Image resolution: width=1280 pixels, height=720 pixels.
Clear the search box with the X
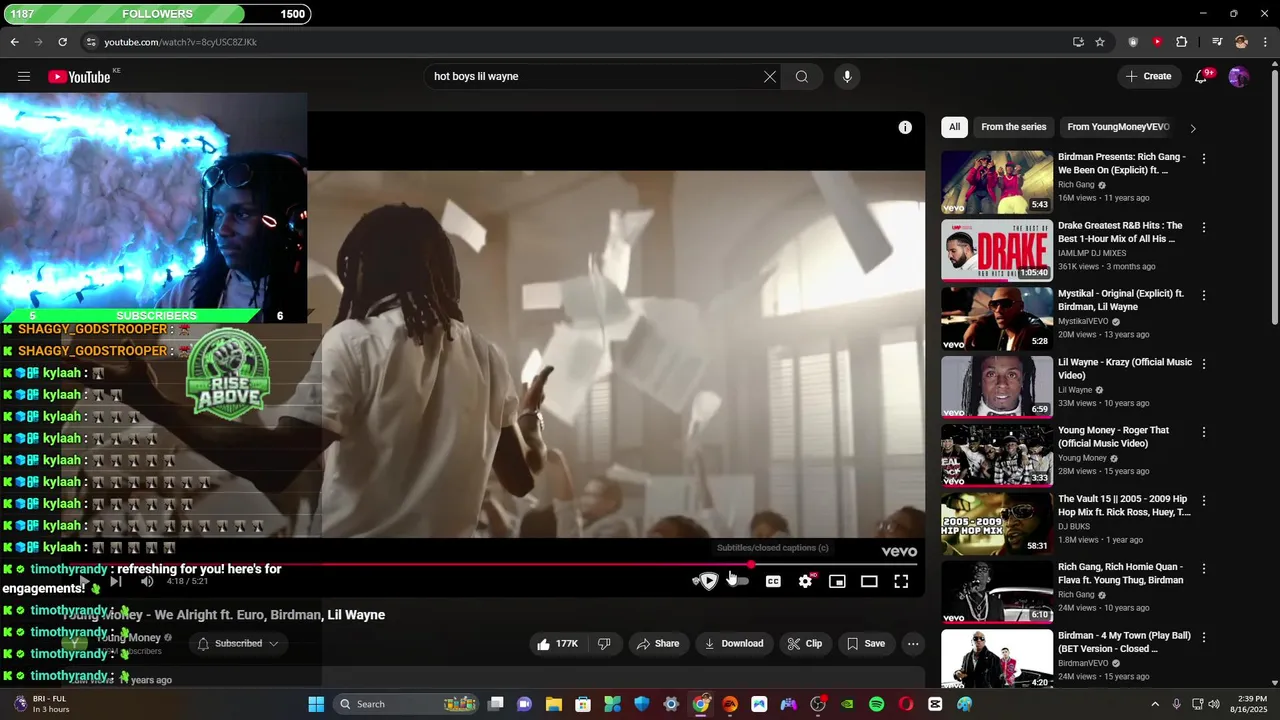click(x=770, y=77)
